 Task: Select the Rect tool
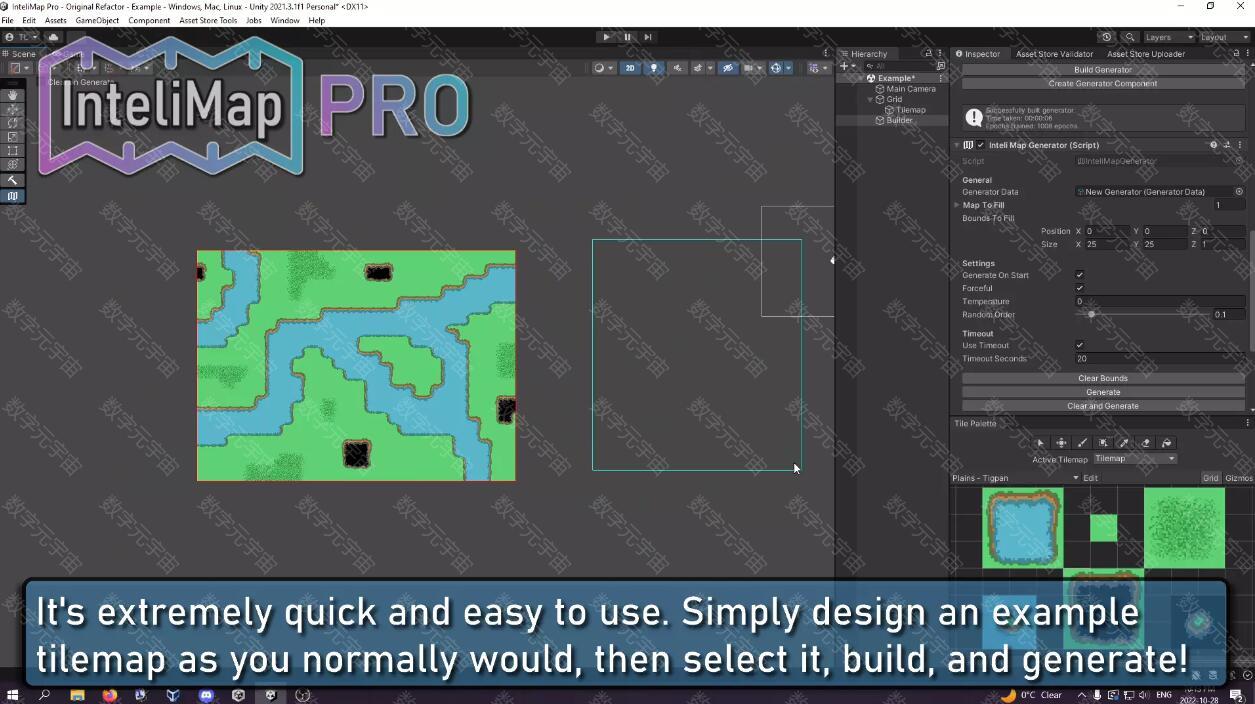coord(12,152)
